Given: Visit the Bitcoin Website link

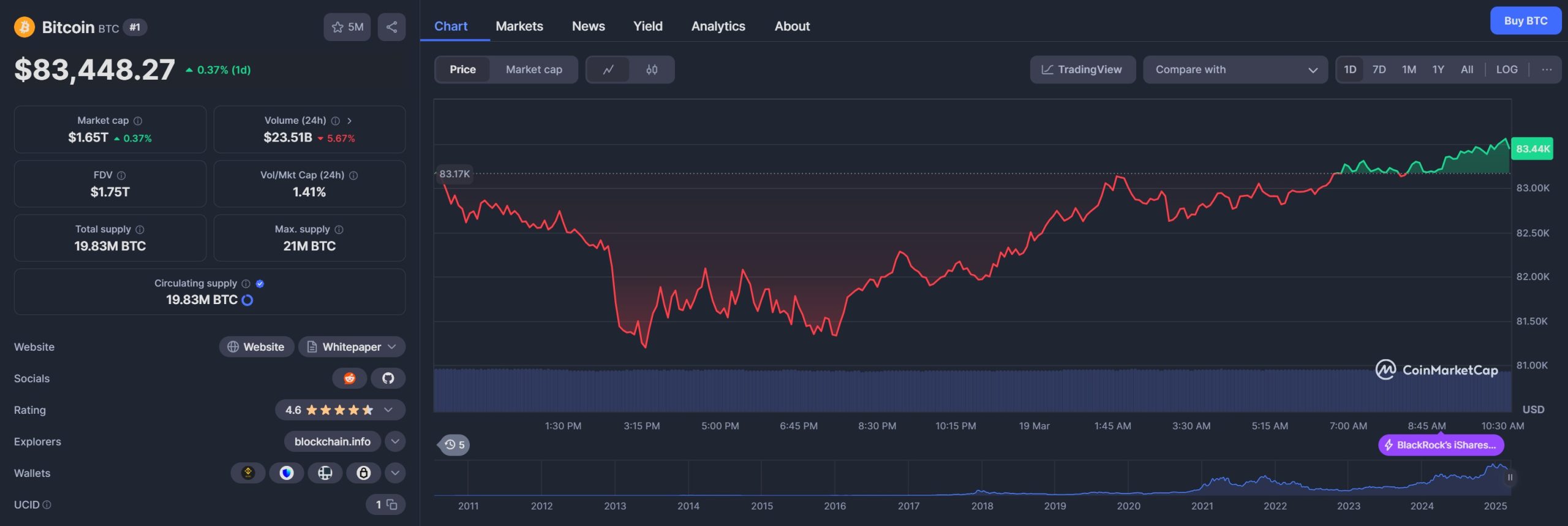Looking at the screenshot, I should point(257,346).
